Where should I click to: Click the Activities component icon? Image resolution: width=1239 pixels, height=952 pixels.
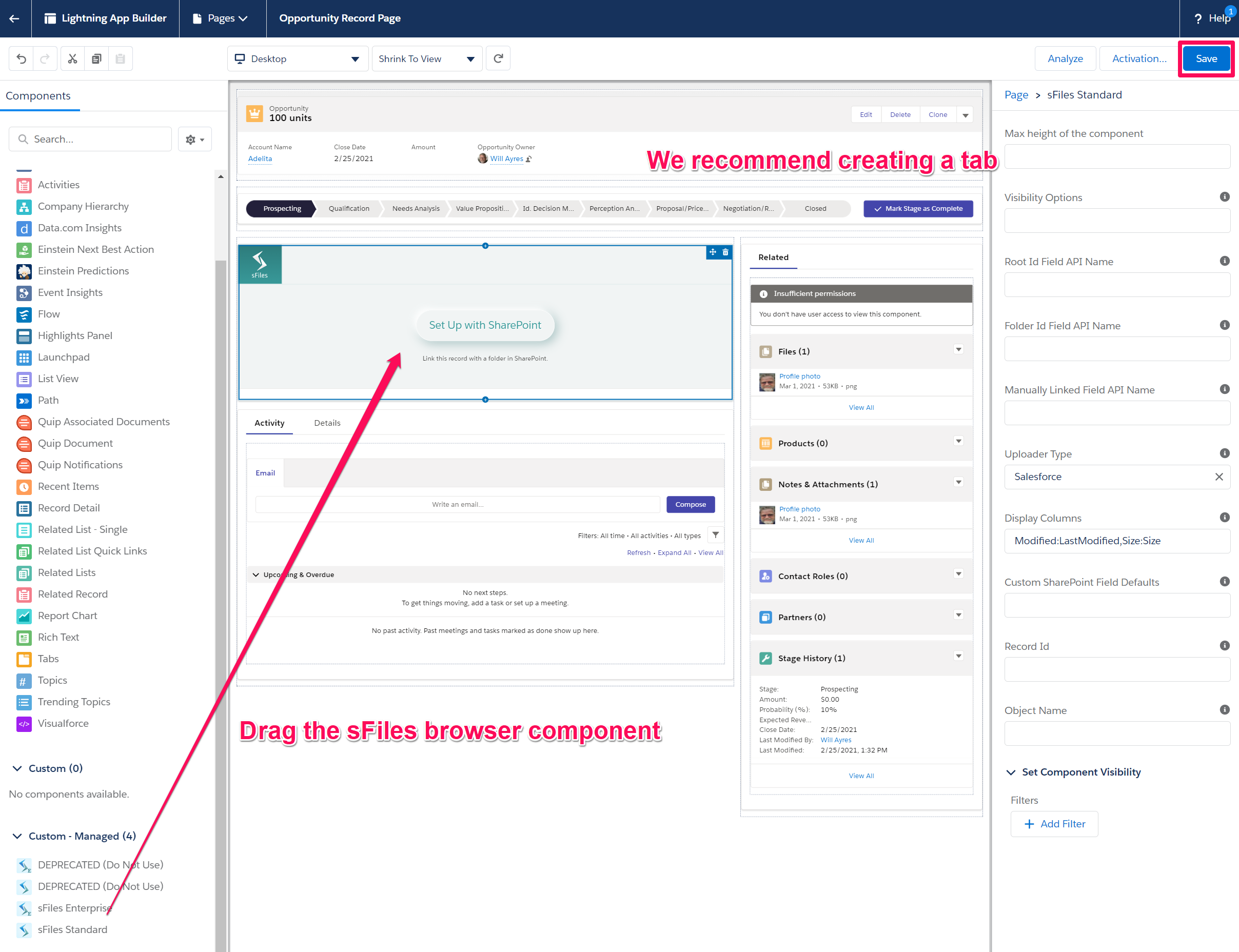click(24, 185)
